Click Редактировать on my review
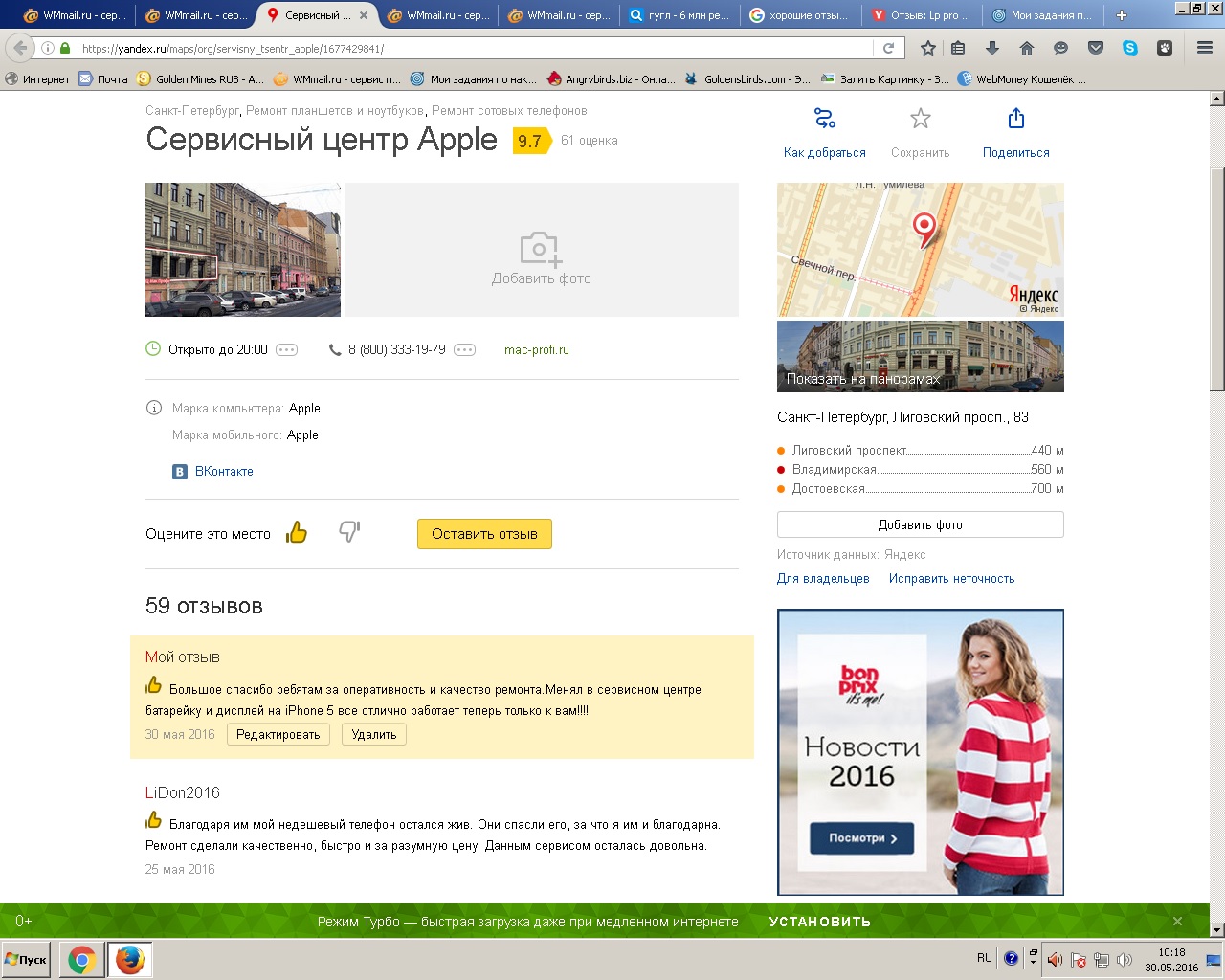 click(278, 734)
